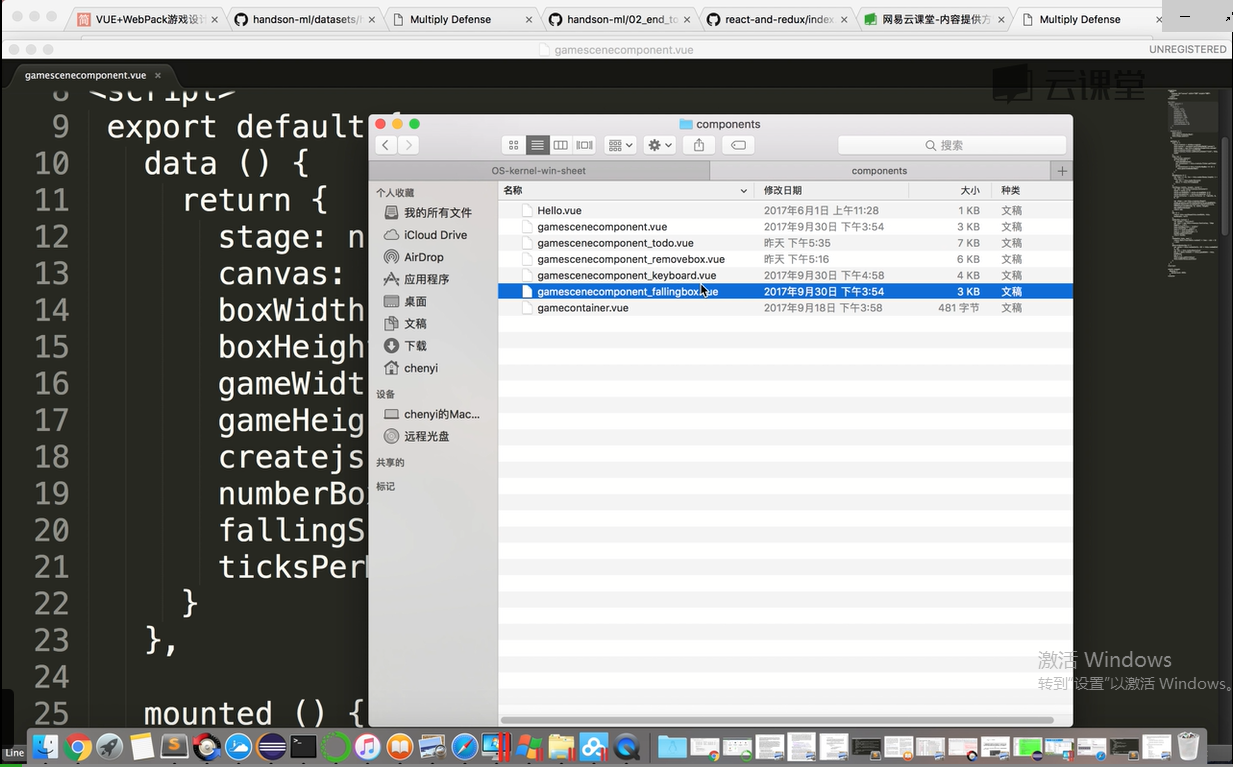
Task: Click the Finder search field
Action: pos(952,145)
